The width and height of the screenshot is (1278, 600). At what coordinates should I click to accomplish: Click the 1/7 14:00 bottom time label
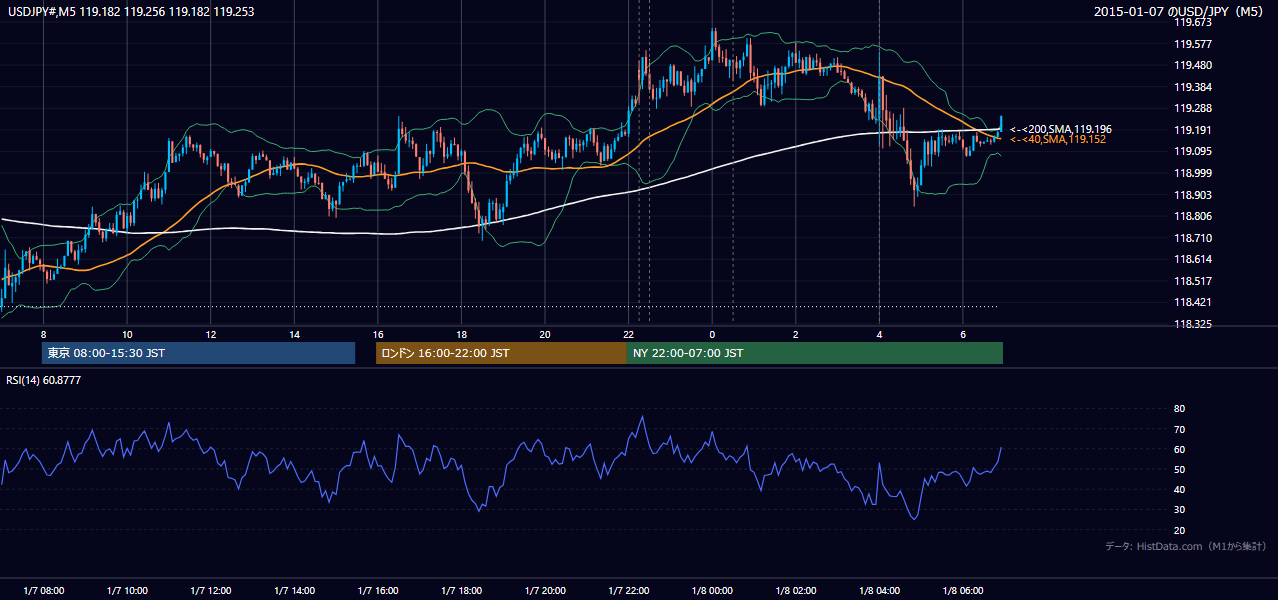coord(294,591)
